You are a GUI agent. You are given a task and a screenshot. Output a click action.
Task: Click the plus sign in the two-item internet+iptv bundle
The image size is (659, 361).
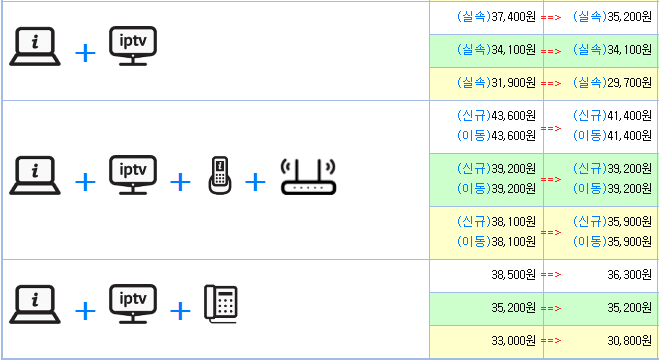pyautogui.click(x=85, y=53)
